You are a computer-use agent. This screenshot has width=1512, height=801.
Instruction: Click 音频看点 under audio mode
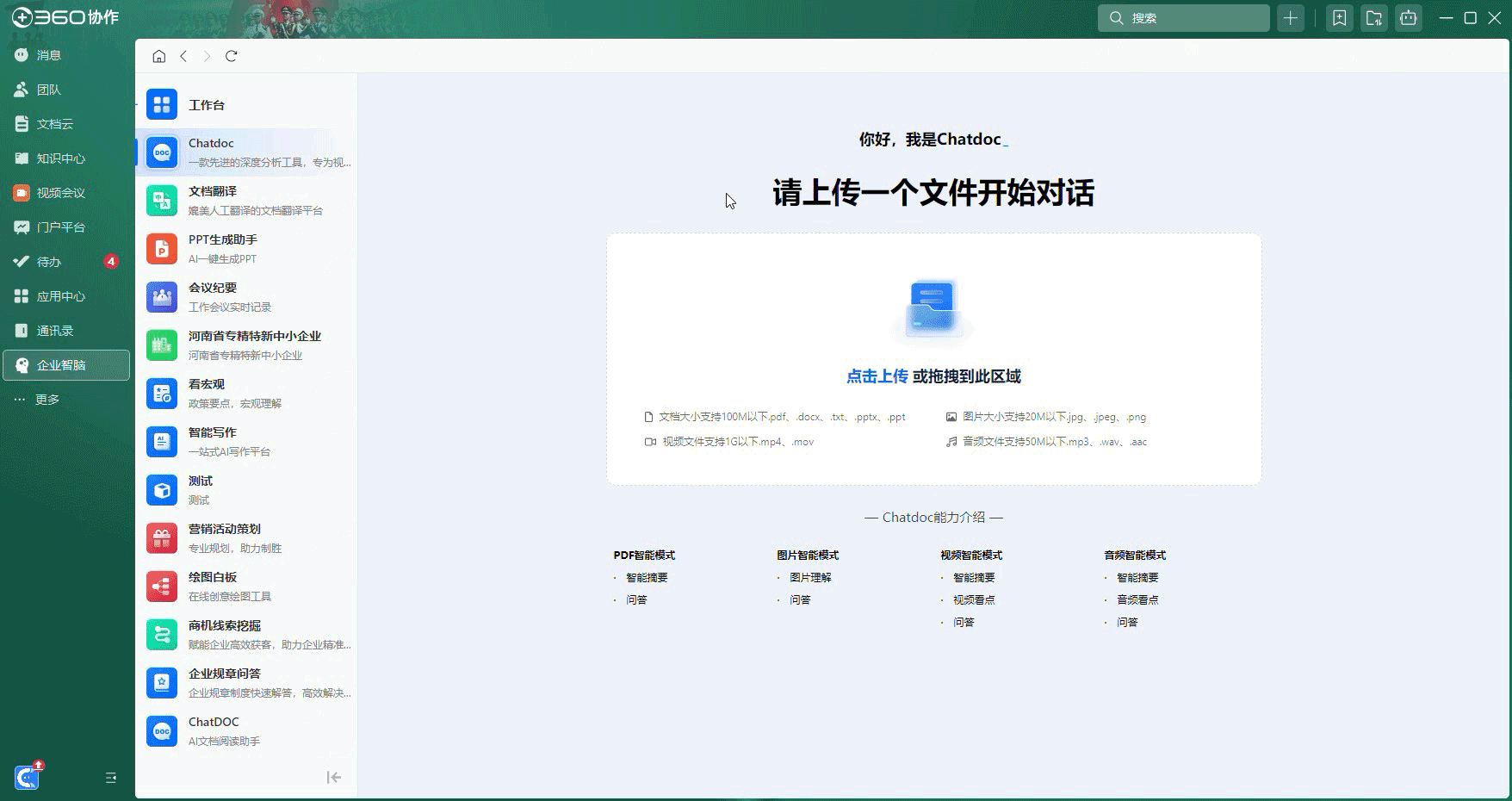point(1137,599)
